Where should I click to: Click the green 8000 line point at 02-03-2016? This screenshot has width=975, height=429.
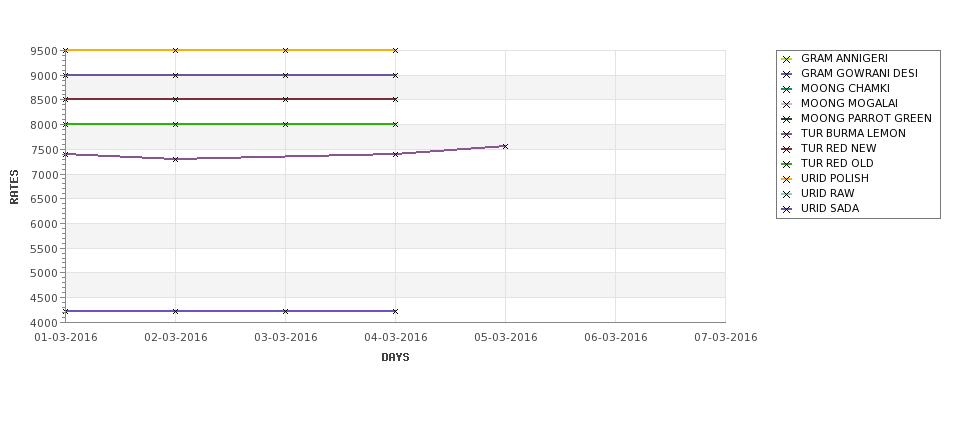point(175,124)
